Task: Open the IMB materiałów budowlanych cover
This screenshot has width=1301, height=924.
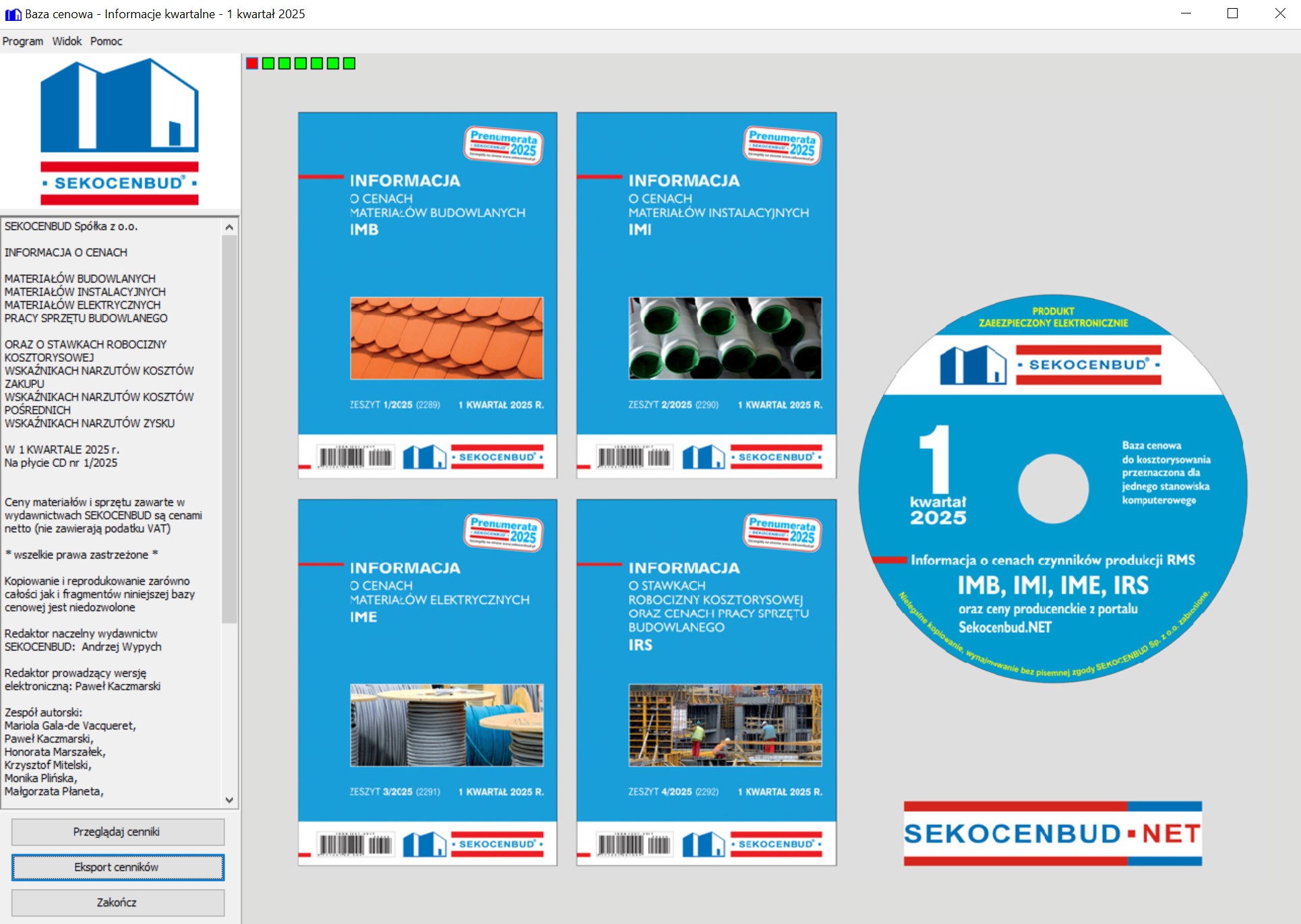Action: pyautogui.click(x=427, y=295)
